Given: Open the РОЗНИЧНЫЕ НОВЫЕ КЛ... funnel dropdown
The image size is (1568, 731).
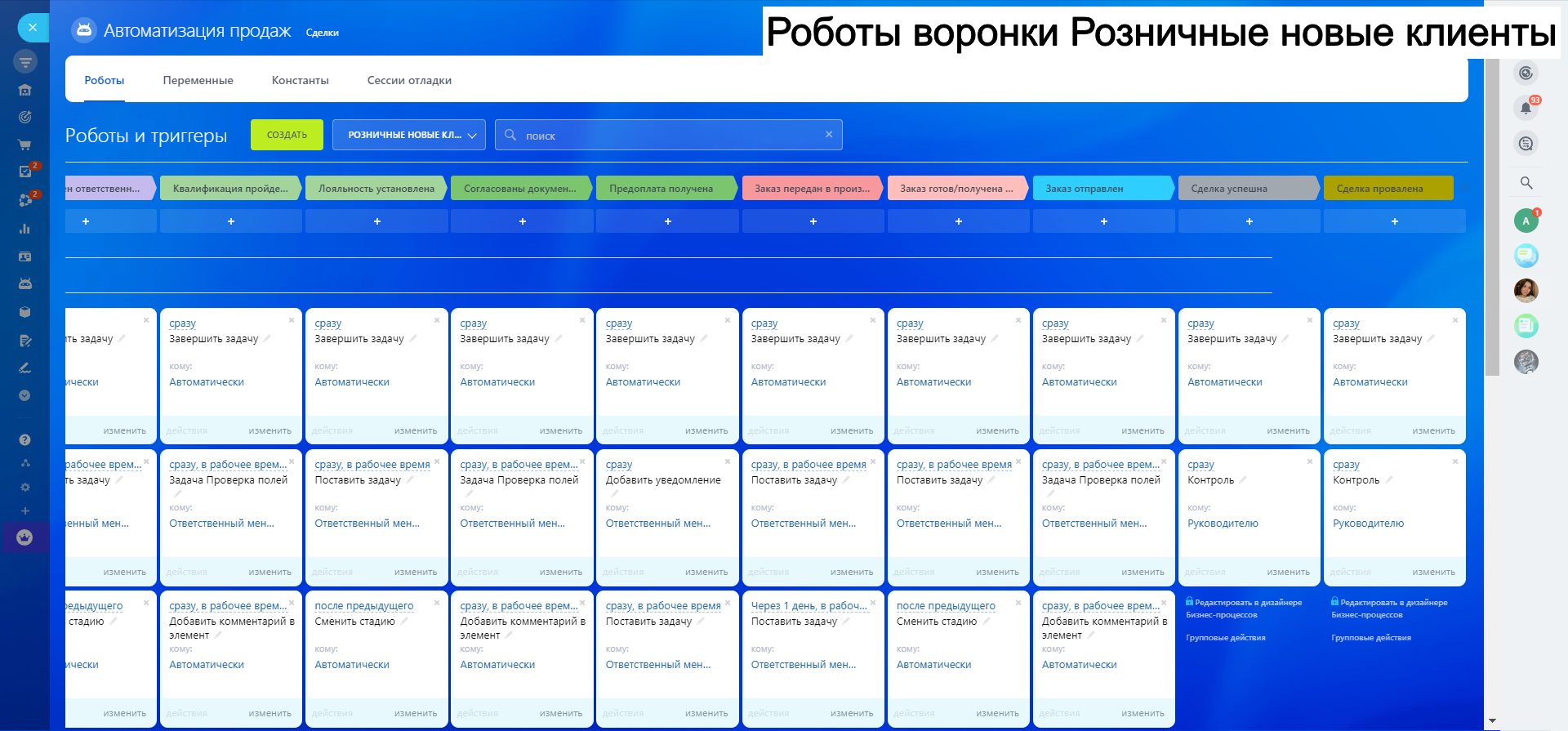Looking at the screenshot, I should click(409, 135).
